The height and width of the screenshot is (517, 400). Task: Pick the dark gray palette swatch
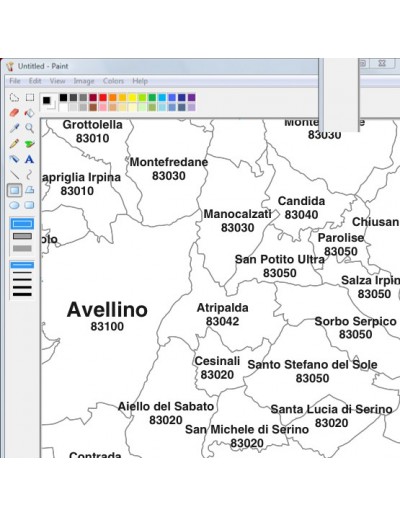pyautogui.click(x=73, y=97)
